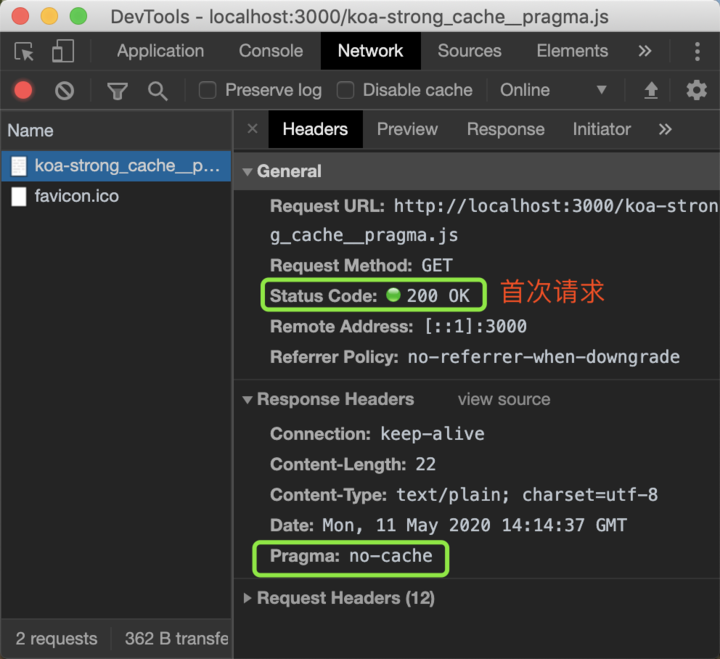The height and width of the screenshot is (659, 720).
Task: Toggle the network filter funnel icon
Action: click(118, 91)
